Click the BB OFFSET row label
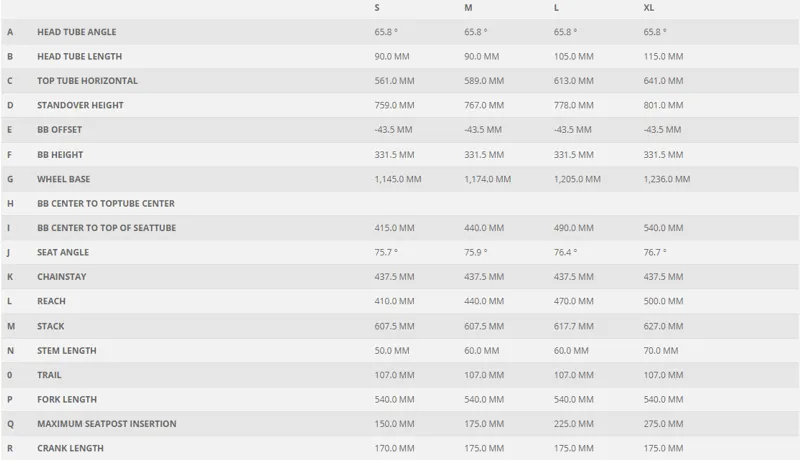 59,130
